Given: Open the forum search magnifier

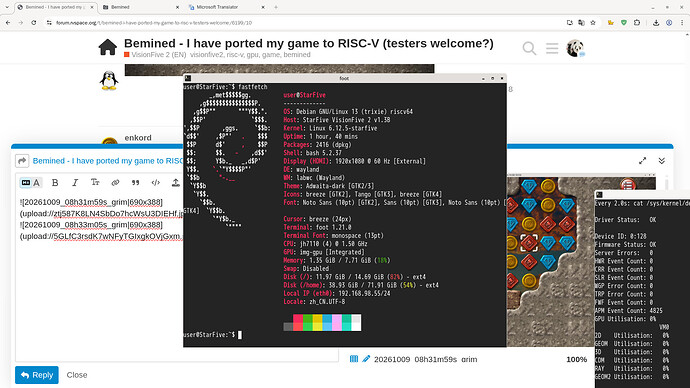Looking at the screenshot, I should click(529, 48).
